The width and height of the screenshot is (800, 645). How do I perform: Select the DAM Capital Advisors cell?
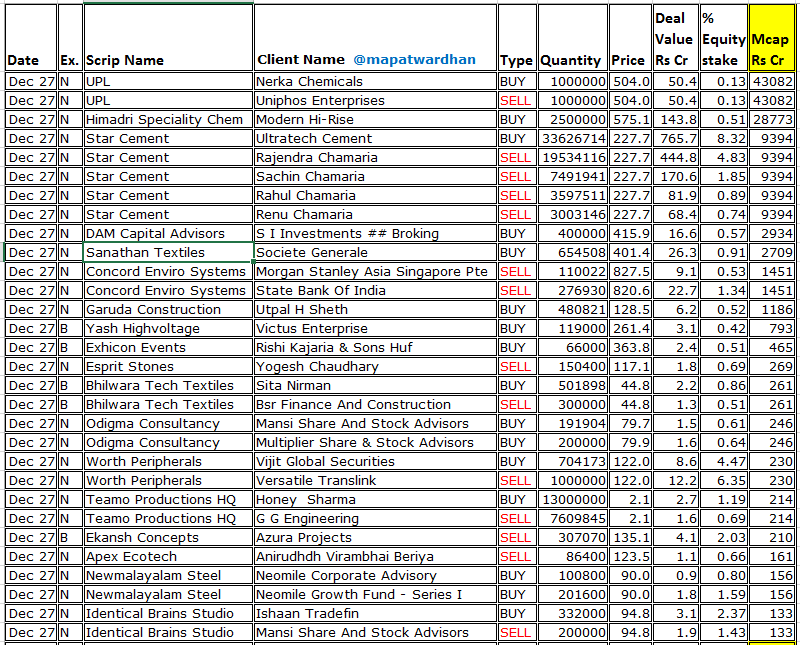pyautogui.click(x=168, y=233)
